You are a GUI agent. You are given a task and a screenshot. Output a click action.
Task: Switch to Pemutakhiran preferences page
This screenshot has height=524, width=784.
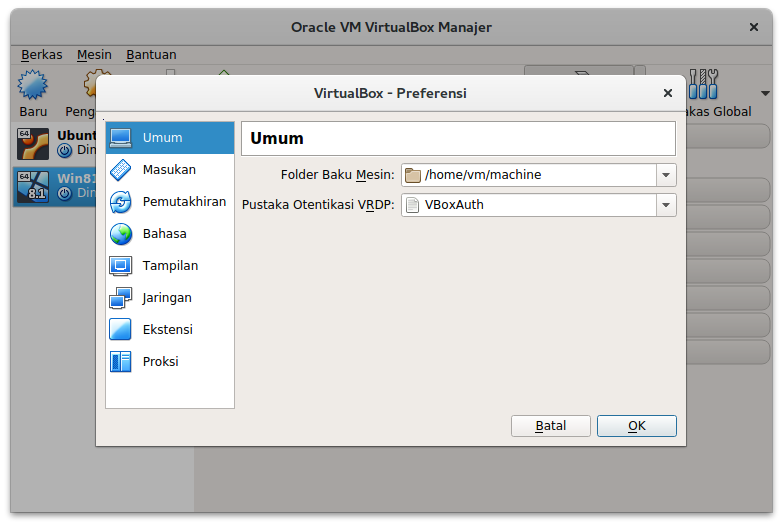click(x=170, y=202)
